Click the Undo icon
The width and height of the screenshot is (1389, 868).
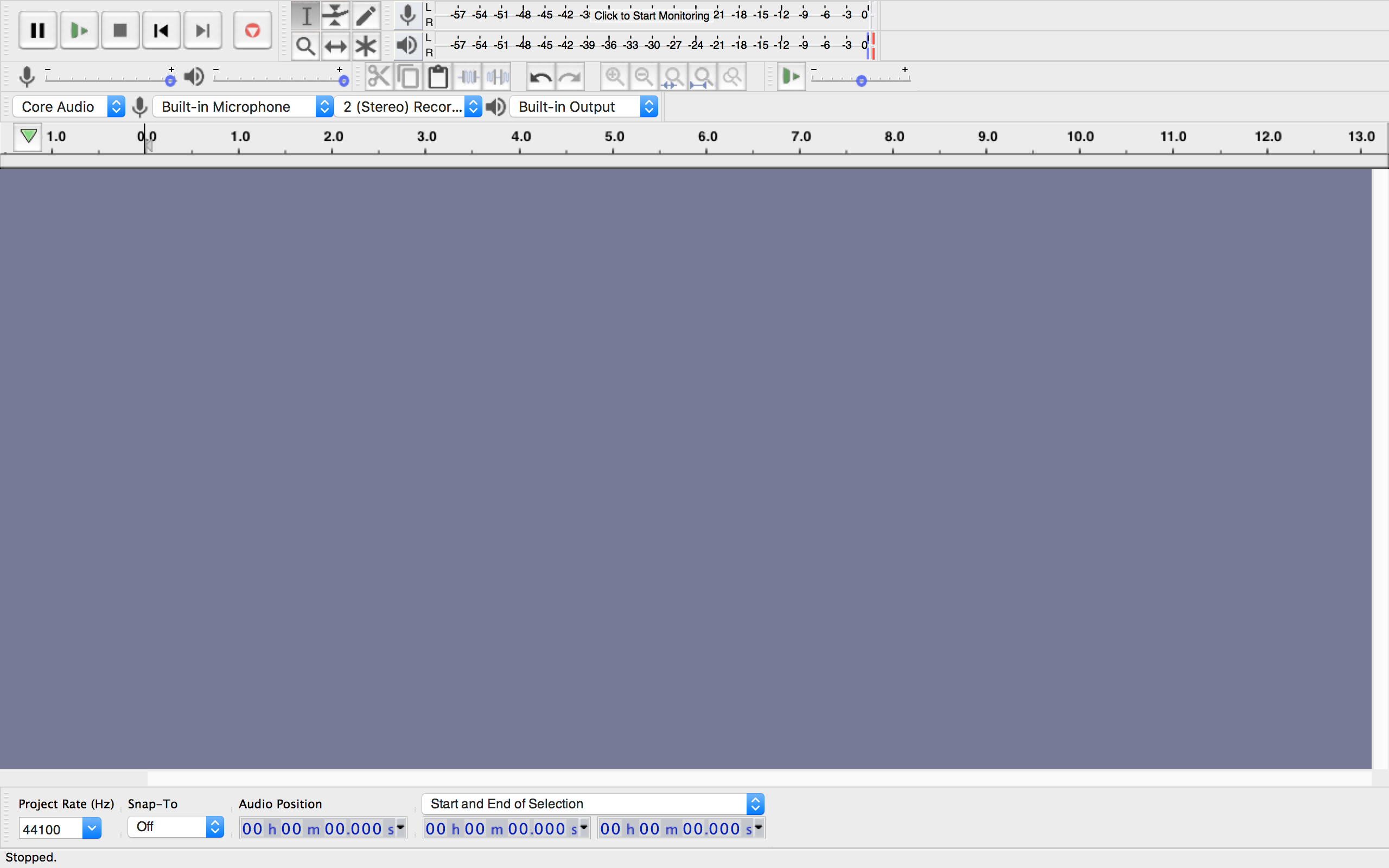[x=539, y=76]
